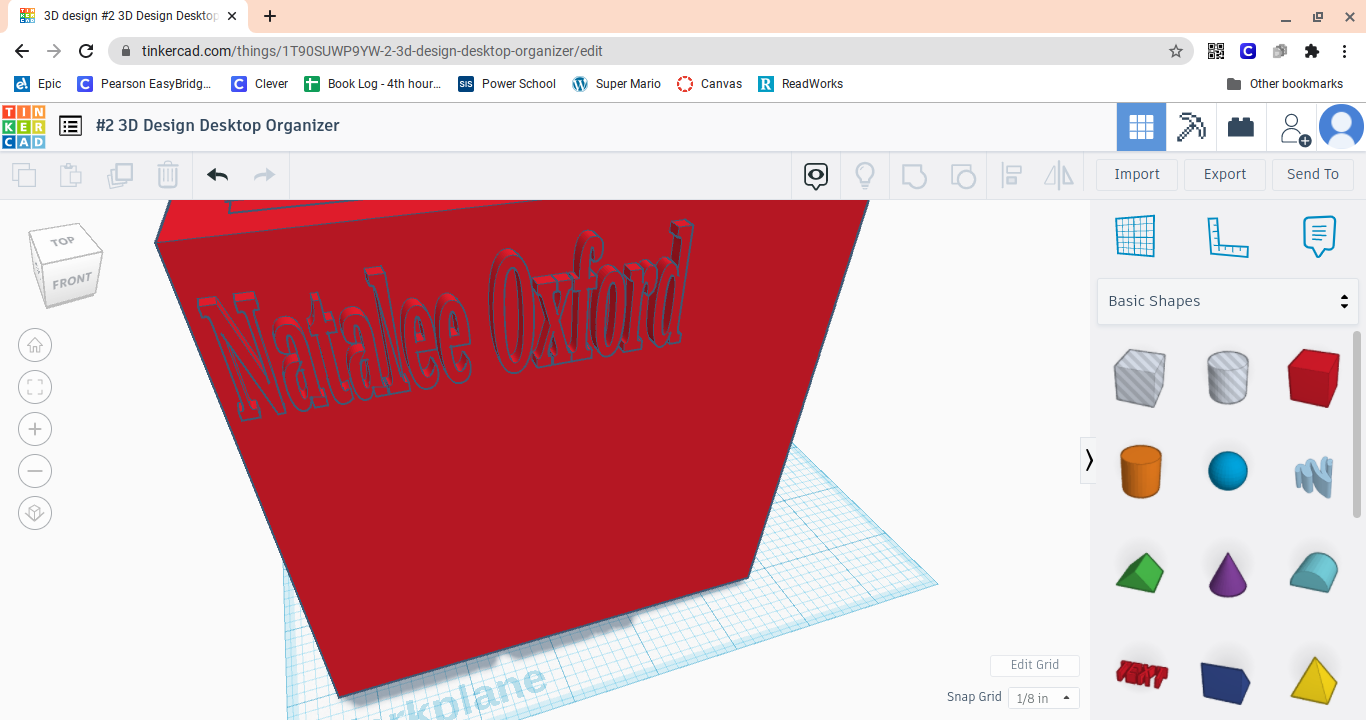The image size is (1366, 720).
Task: Switch to the 3D design browser tab
Action: (120, 16)
